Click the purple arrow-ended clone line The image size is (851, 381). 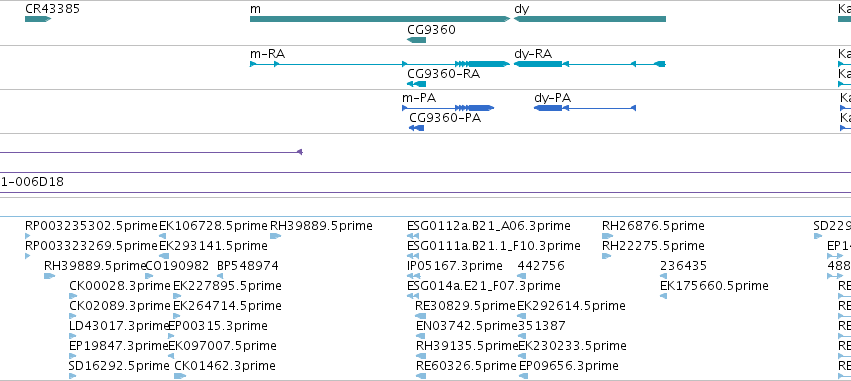point(151,152)
